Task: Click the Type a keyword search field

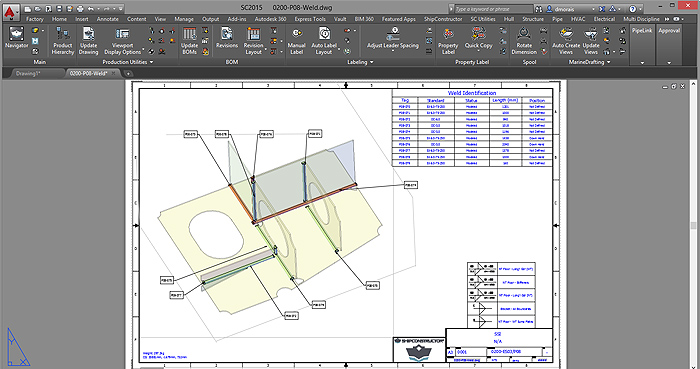Action: coord(494,8)
